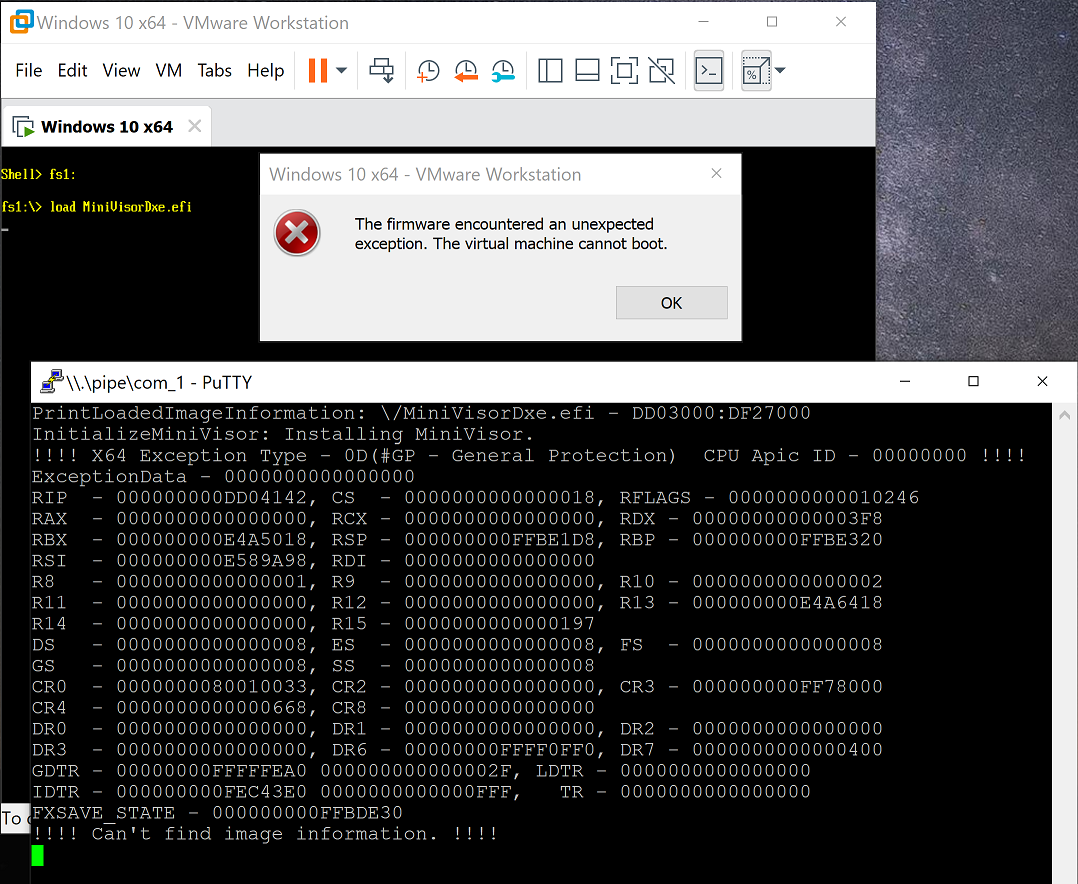
Task: Enter full screen mode
Action: pos(624,70)
